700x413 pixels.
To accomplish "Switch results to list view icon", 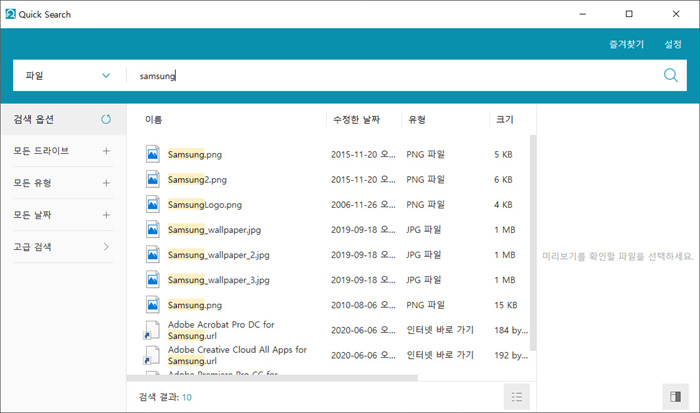I will [516, 397].
